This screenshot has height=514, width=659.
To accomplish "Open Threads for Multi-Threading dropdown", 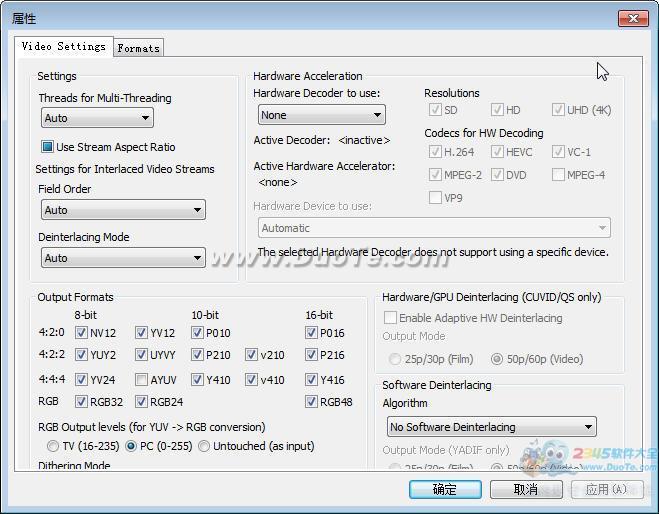I will [x=97, y=118].
